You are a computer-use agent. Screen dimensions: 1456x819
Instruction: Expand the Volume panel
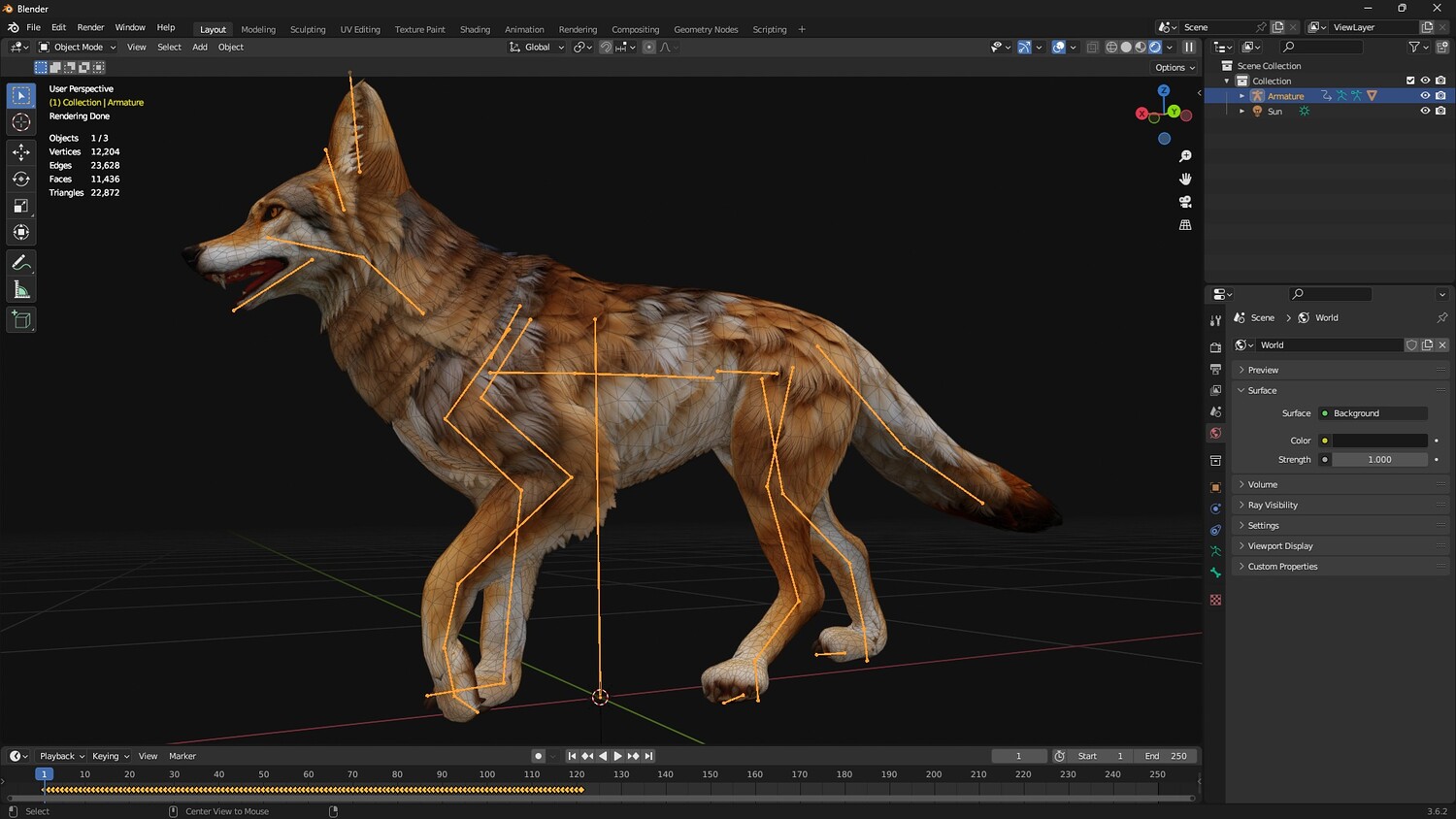1262,484
